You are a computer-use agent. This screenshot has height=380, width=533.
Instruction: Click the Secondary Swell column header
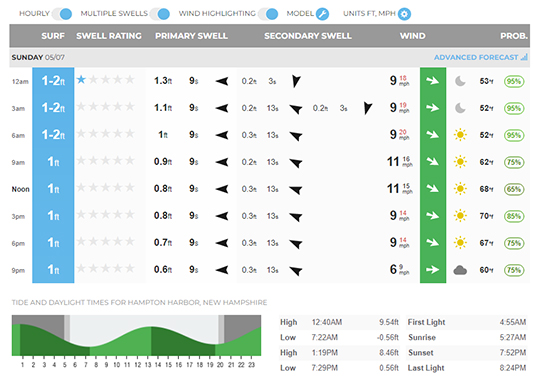point(308,36)
